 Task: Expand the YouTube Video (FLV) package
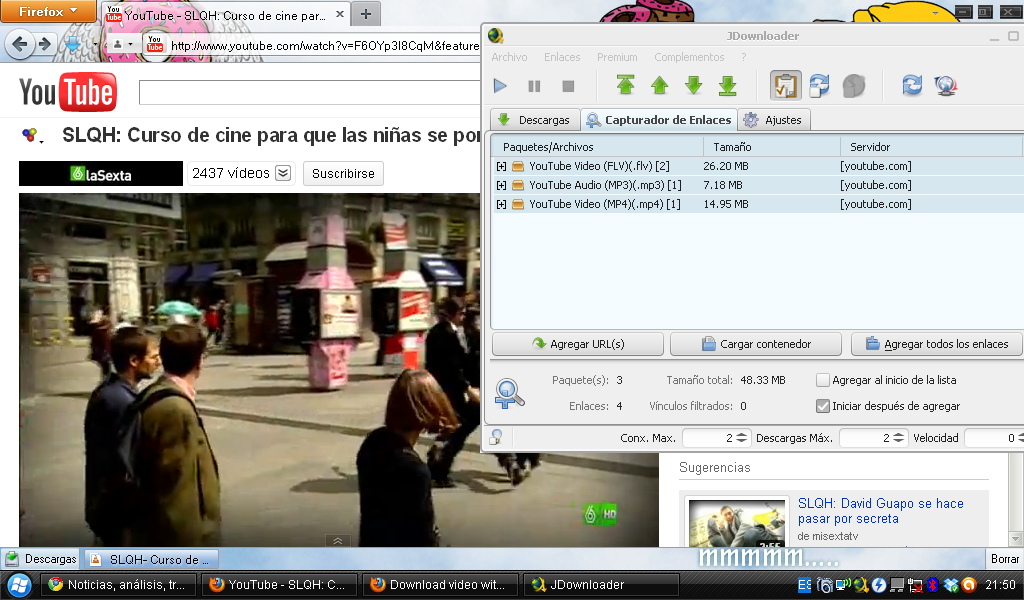502,166
